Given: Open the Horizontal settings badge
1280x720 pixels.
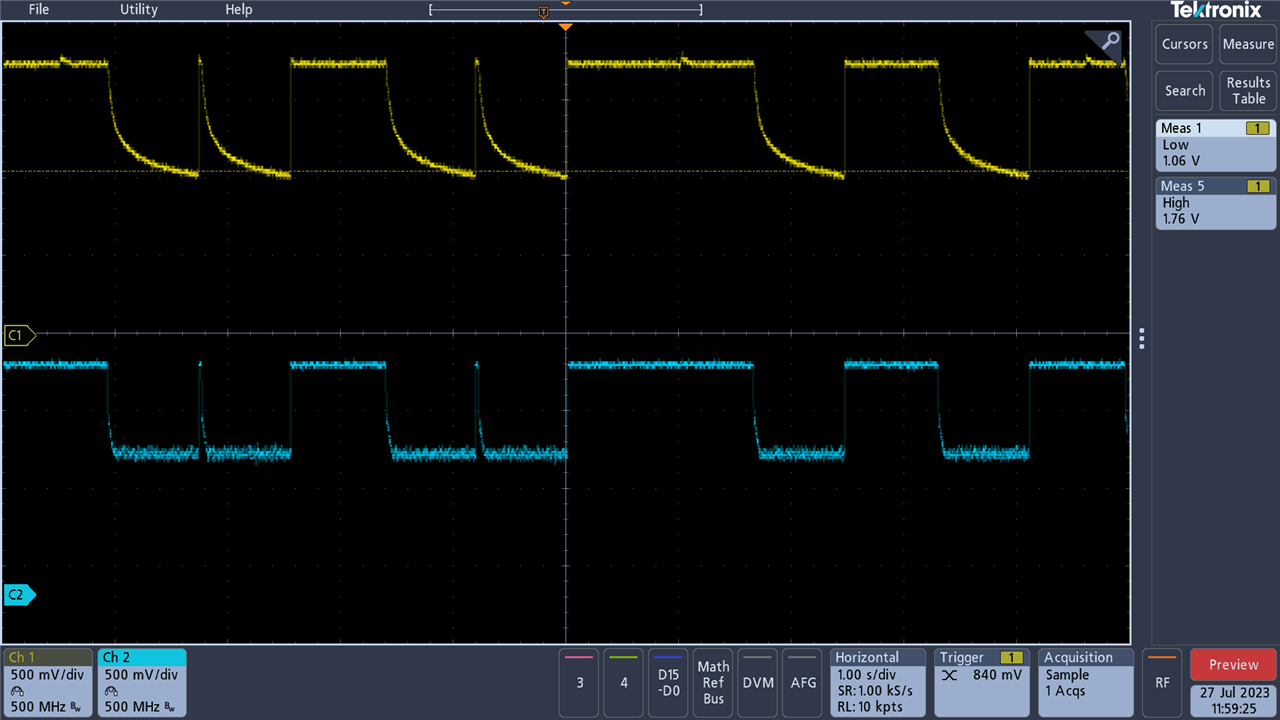Looking at the screenshot, I should 878,682.
